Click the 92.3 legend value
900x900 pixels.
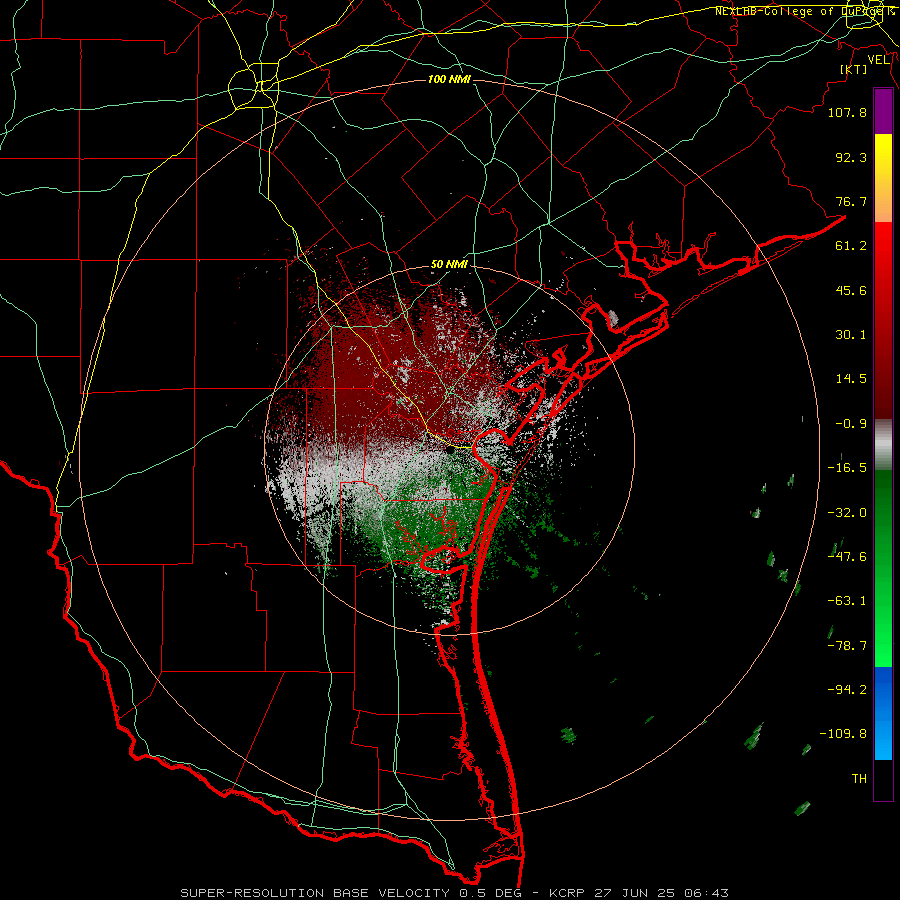click(851, 157)
